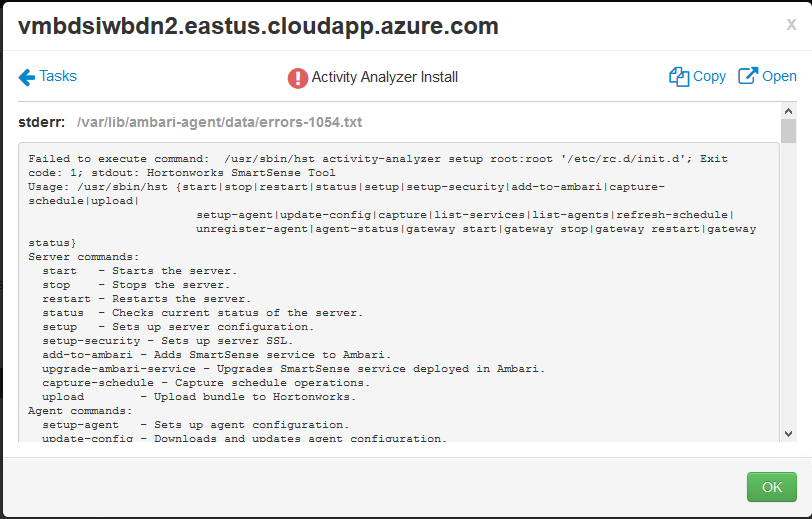The image size is (812, 519).
Task: Click the Copy log icon
Action: 679,77
